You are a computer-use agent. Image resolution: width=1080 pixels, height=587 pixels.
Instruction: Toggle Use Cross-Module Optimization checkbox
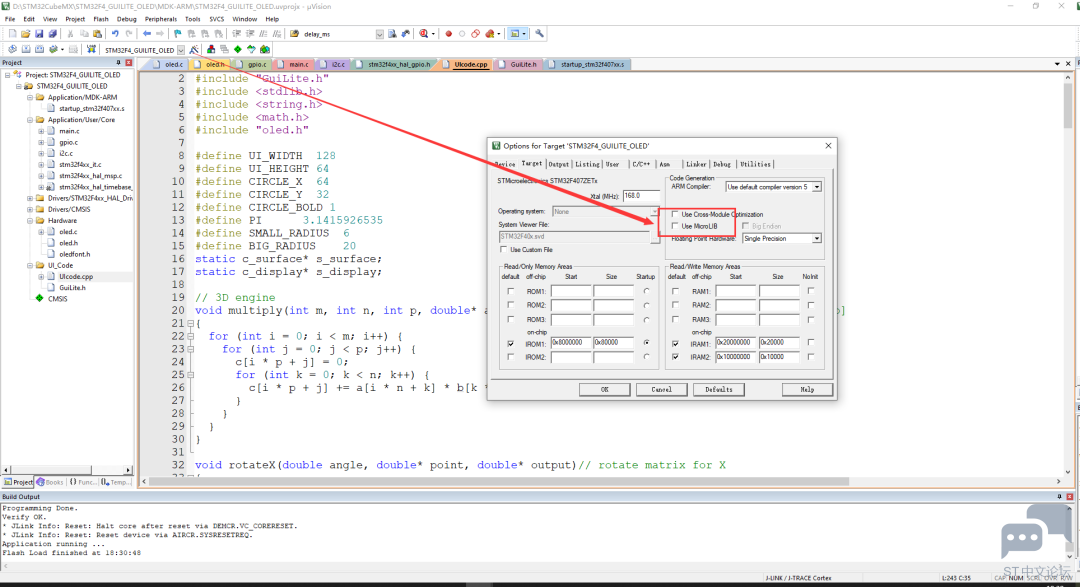[675, 214]
